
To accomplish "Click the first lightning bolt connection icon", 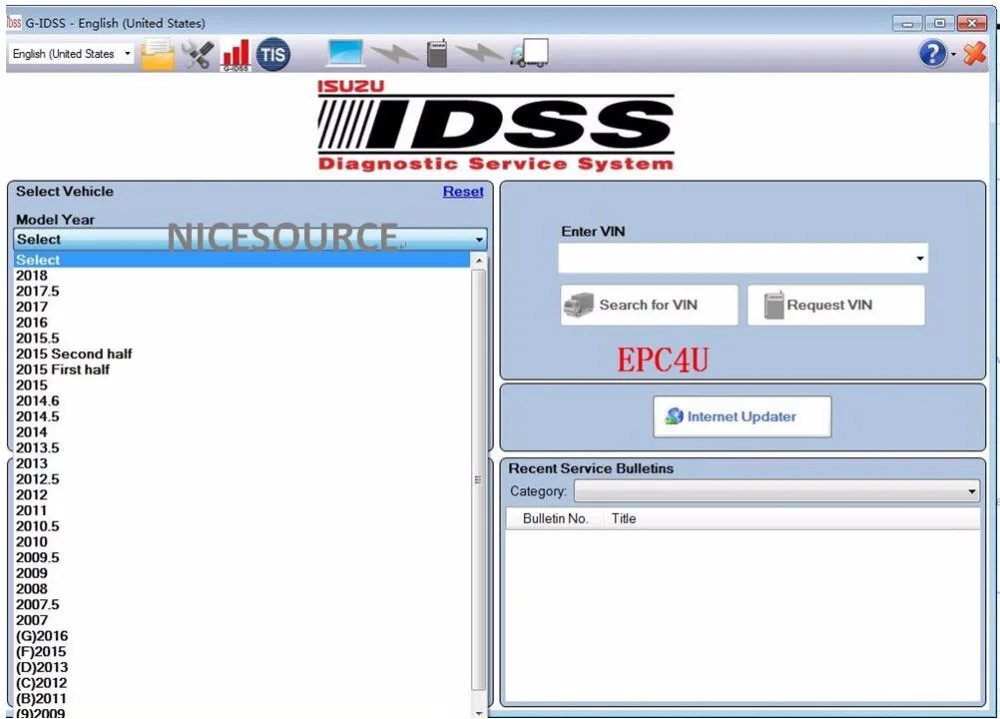I will [394, 54].
